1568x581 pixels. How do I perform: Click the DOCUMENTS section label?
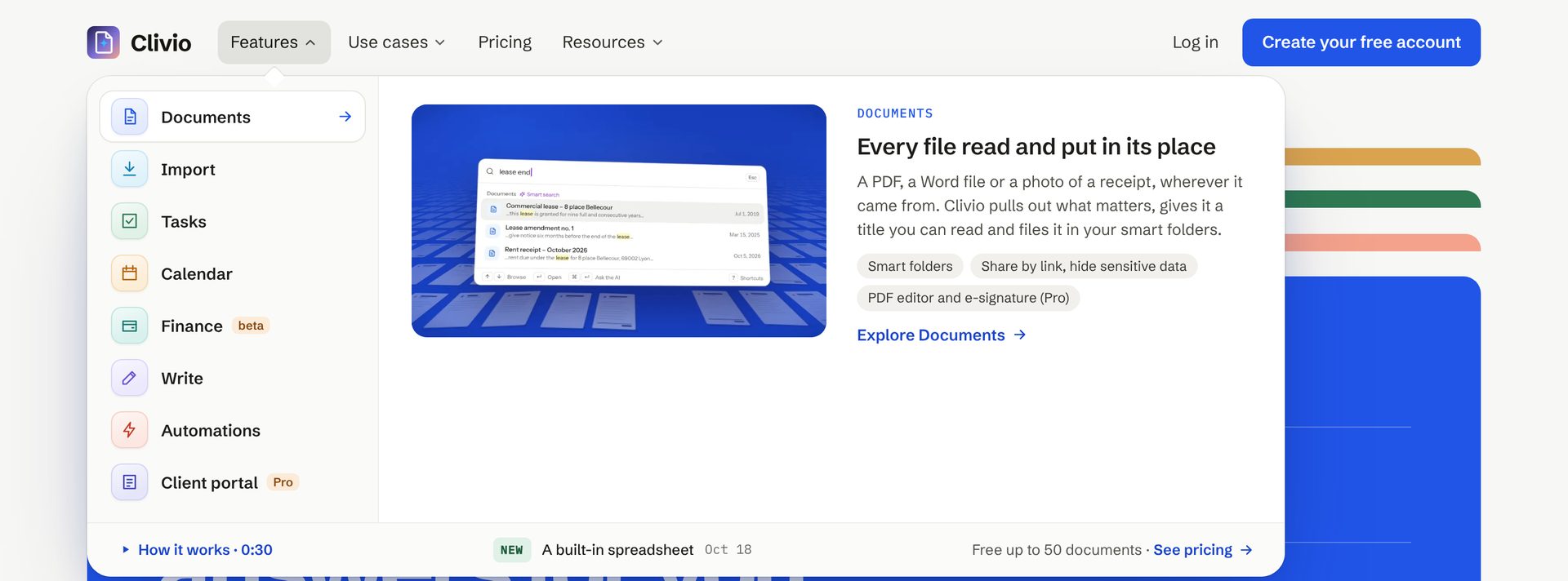click(x=894, y=113)
